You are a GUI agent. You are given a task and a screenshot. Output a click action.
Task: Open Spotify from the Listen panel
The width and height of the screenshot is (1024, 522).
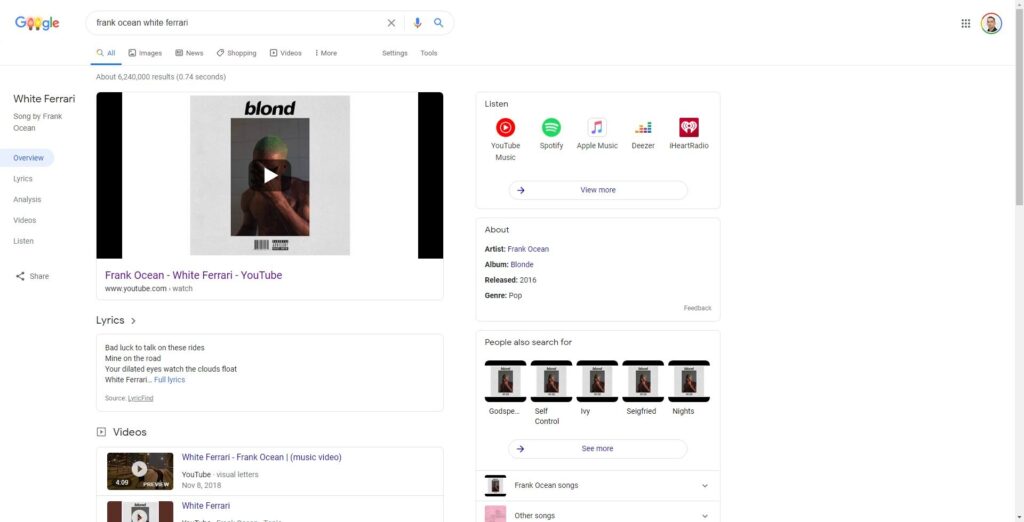(551, 128)
